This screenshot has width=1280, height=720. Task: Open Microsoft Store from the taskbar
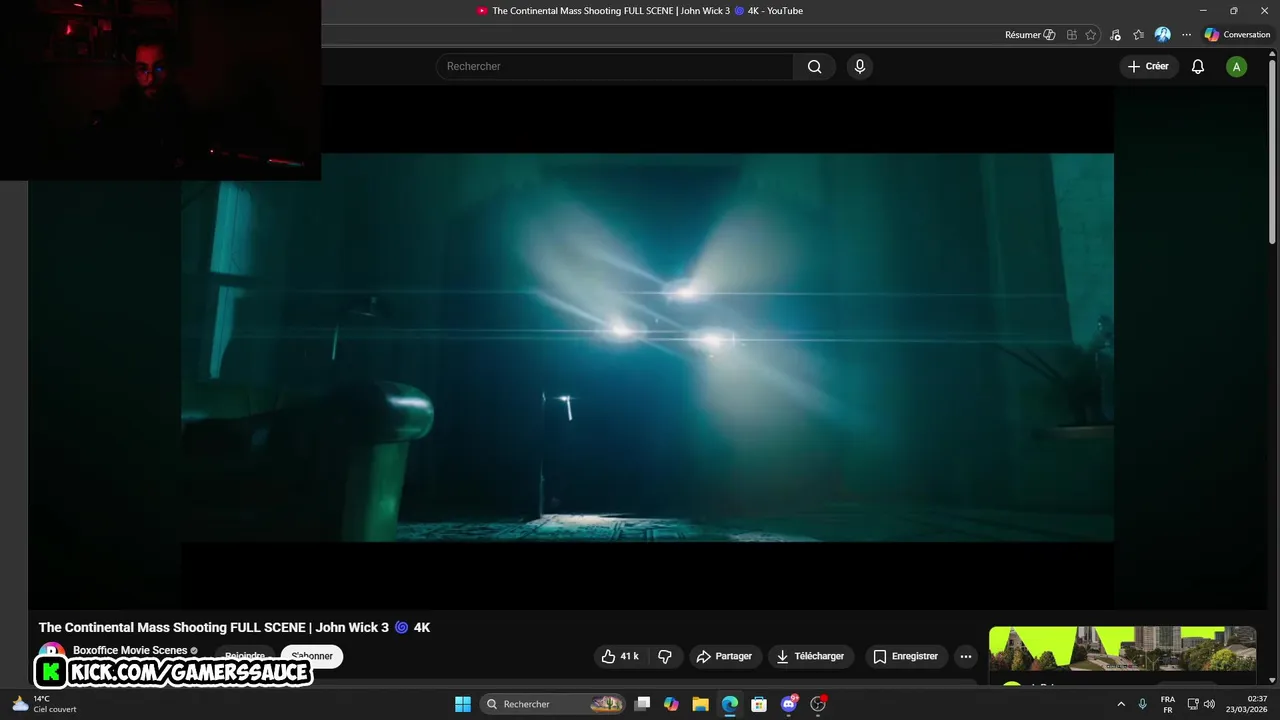pyautogui.click(x=759, y=704)
